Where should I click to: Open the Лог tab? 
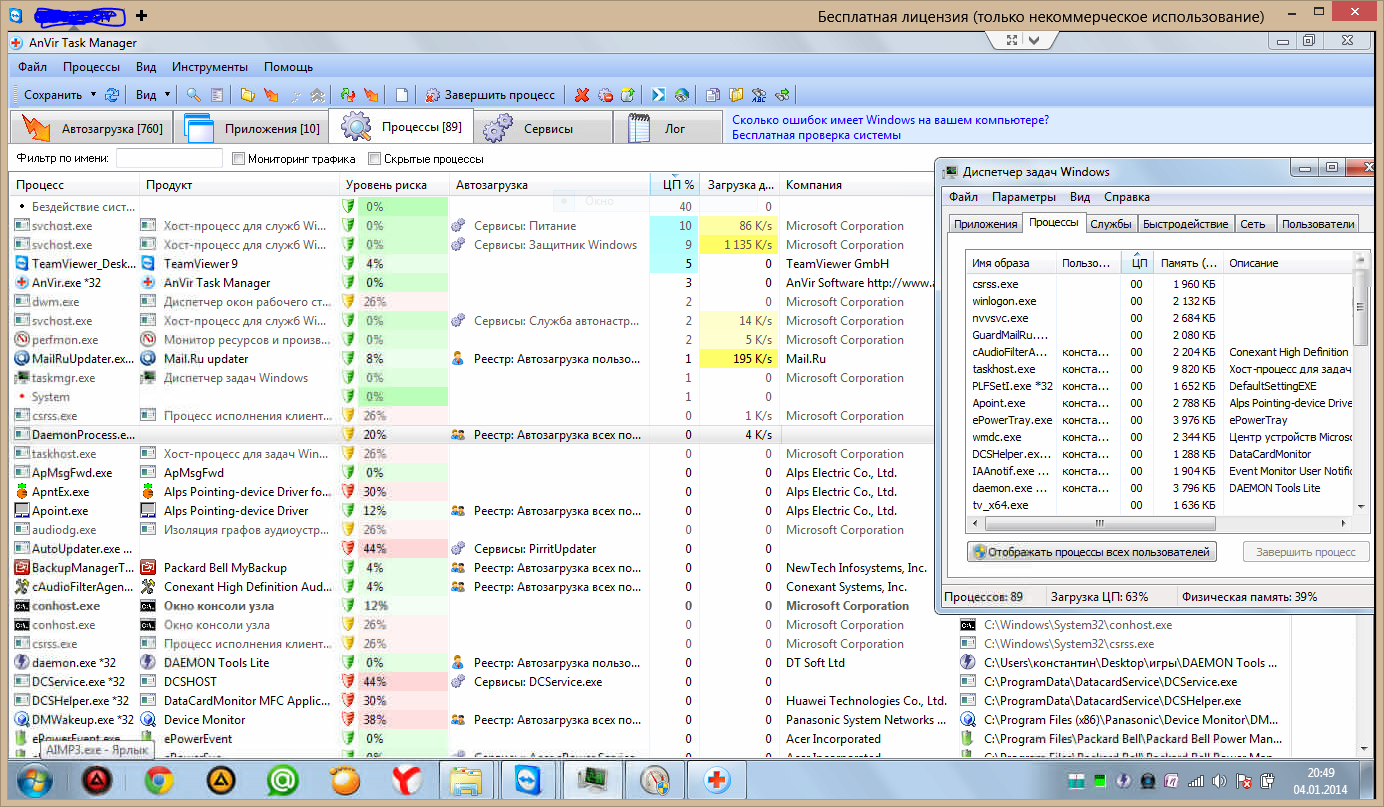coord(669,128)
